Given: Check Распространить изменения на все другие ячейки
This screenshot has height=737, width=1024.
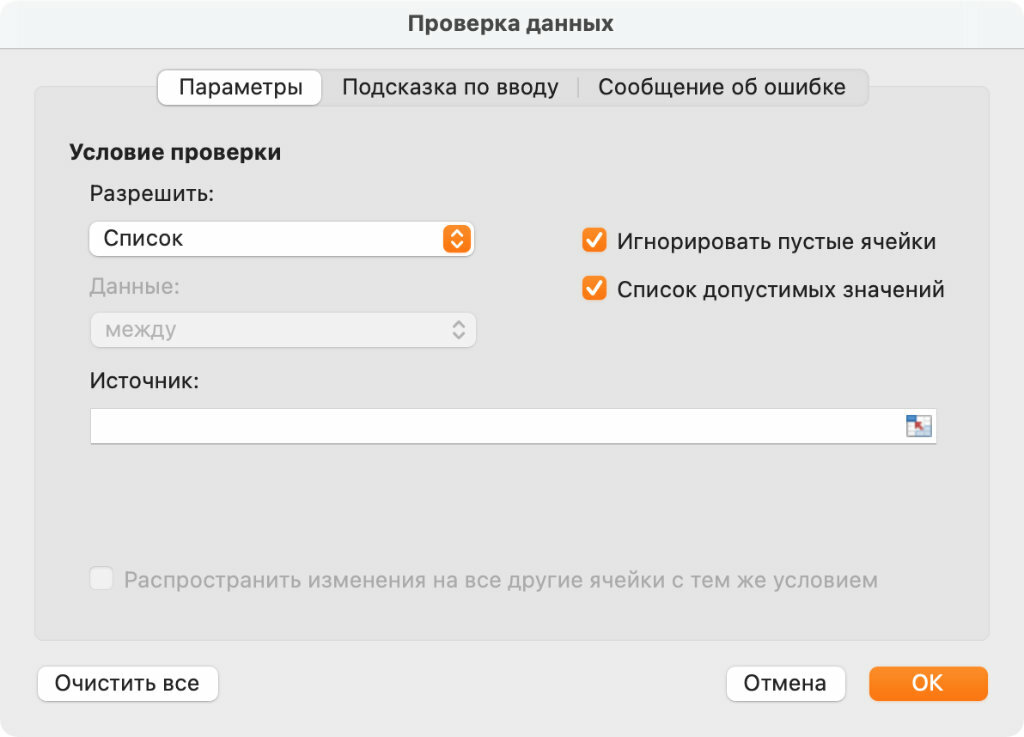Looking at the screenshot, I should (101, 578).
